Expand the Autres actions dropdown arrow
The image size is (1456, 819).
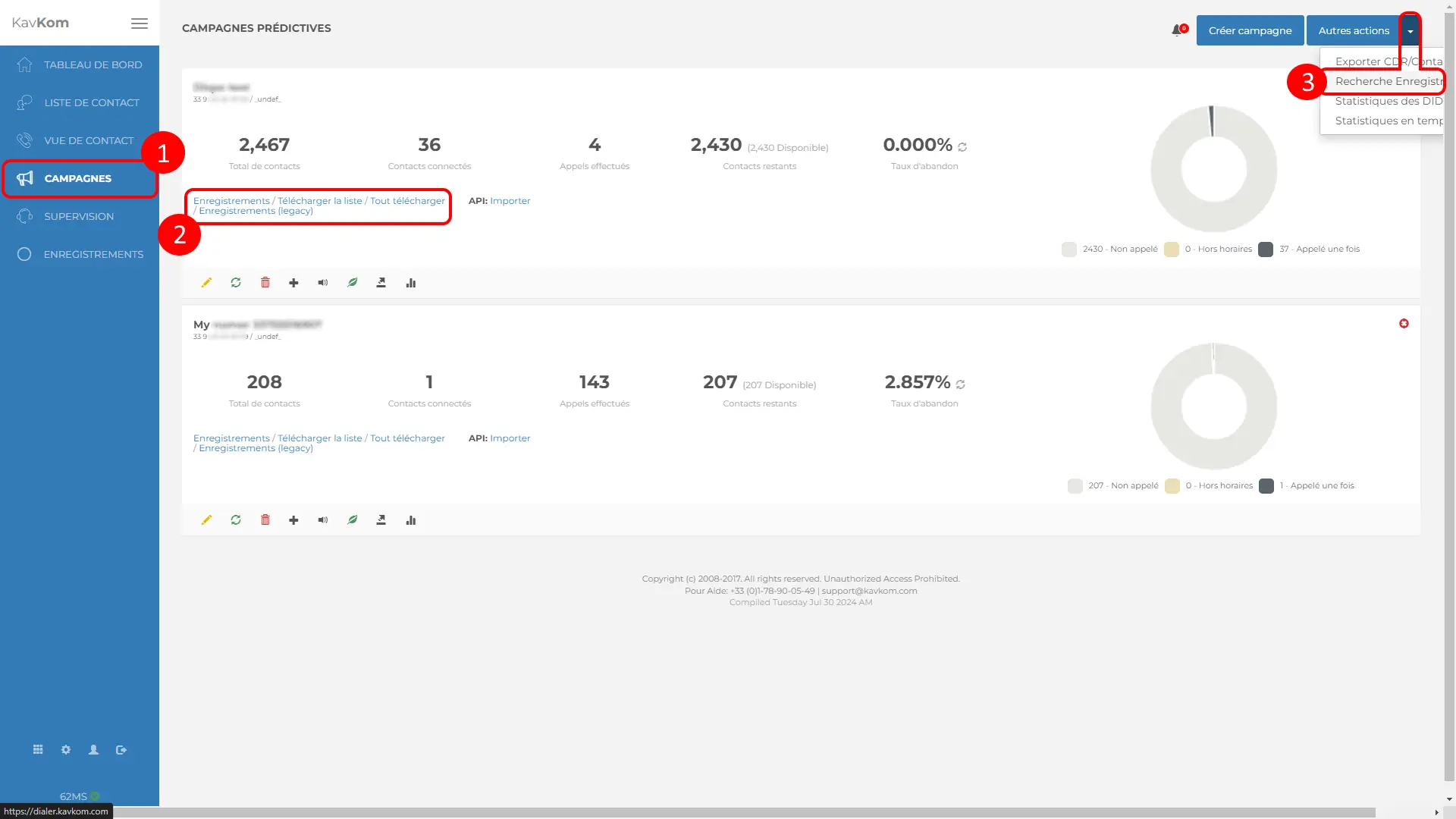point(1410,31)
